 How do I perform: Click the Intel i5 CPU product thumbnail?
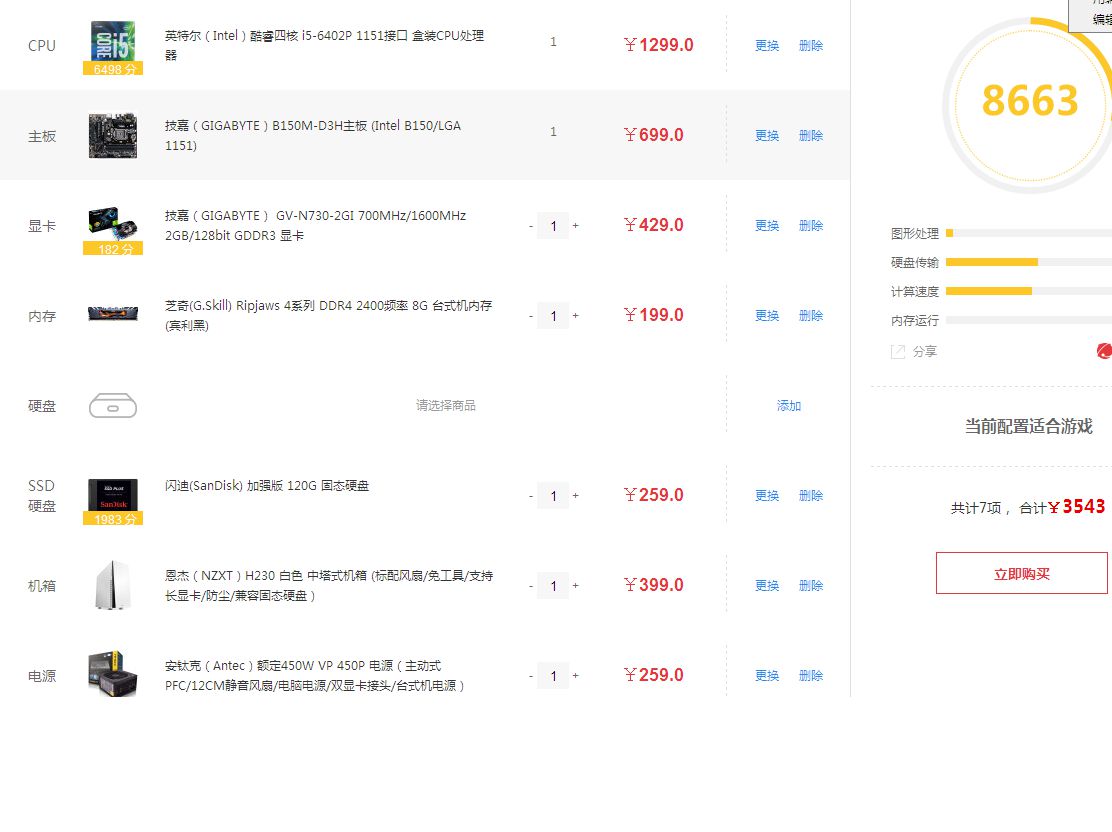click(113, 44)
